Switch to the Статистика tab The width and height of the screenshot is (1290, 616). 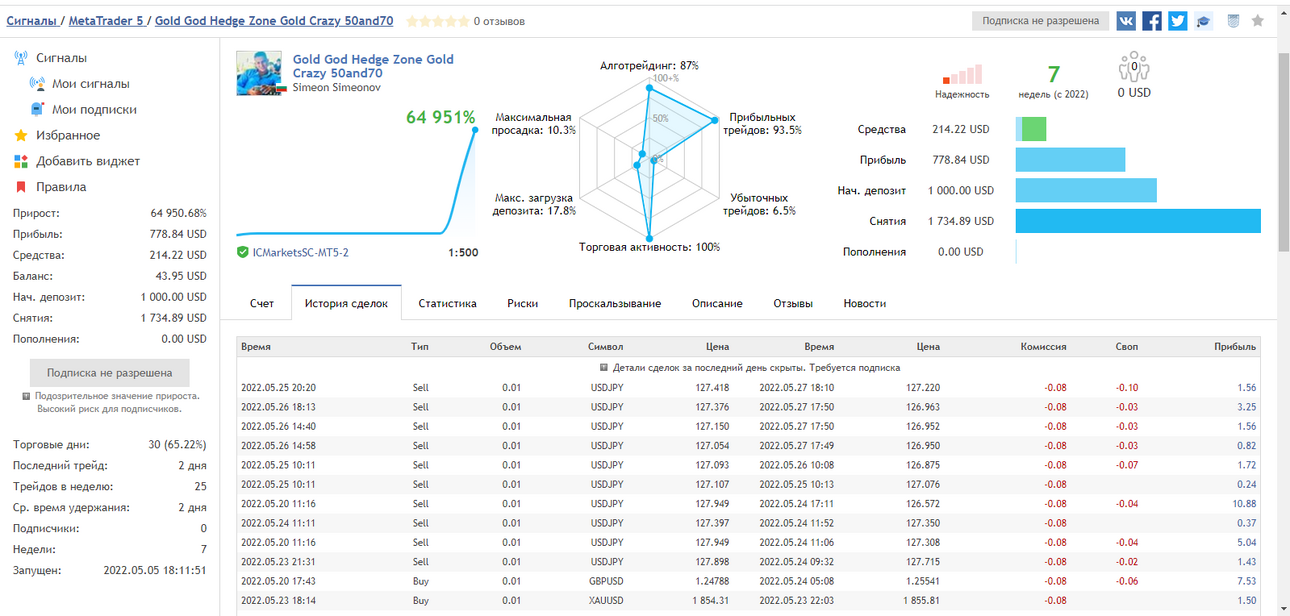point(447,303)
